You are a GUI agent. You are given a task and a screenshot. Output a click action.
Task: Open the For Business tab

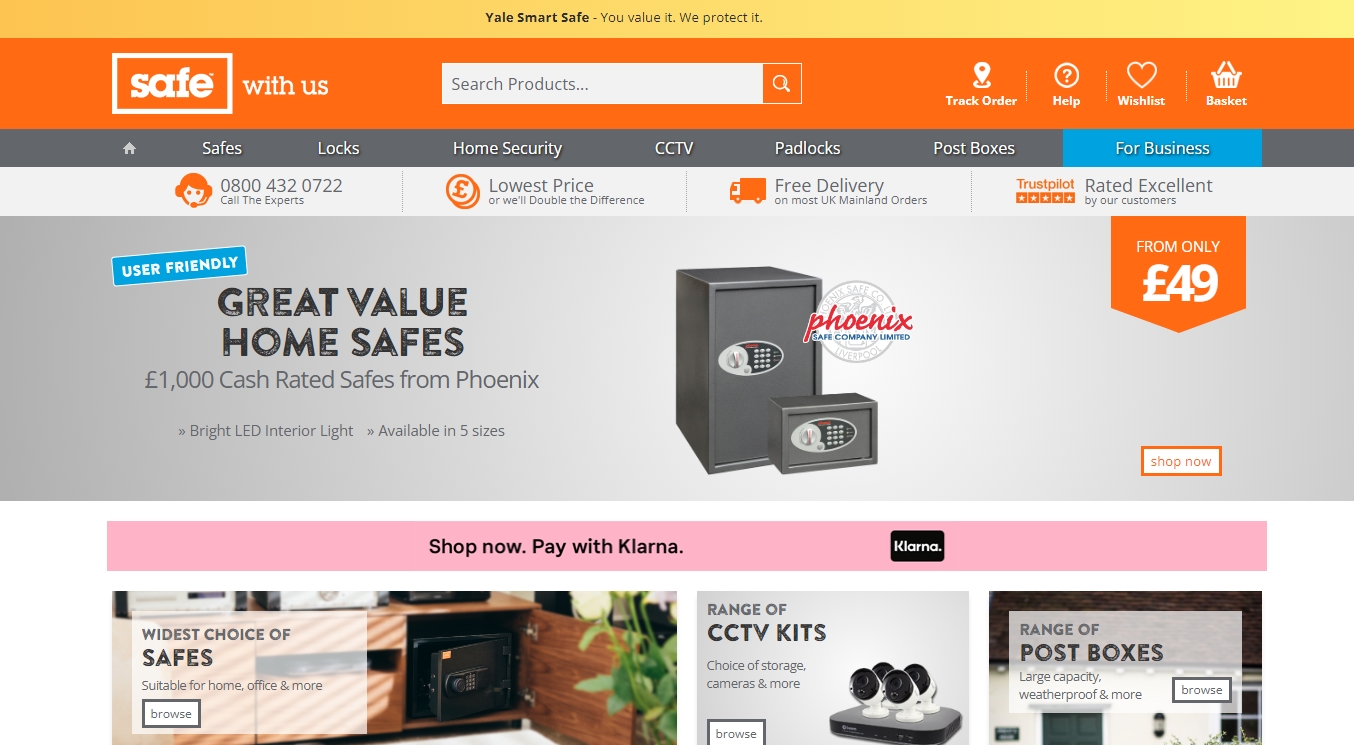click(x=1162, y=148)
